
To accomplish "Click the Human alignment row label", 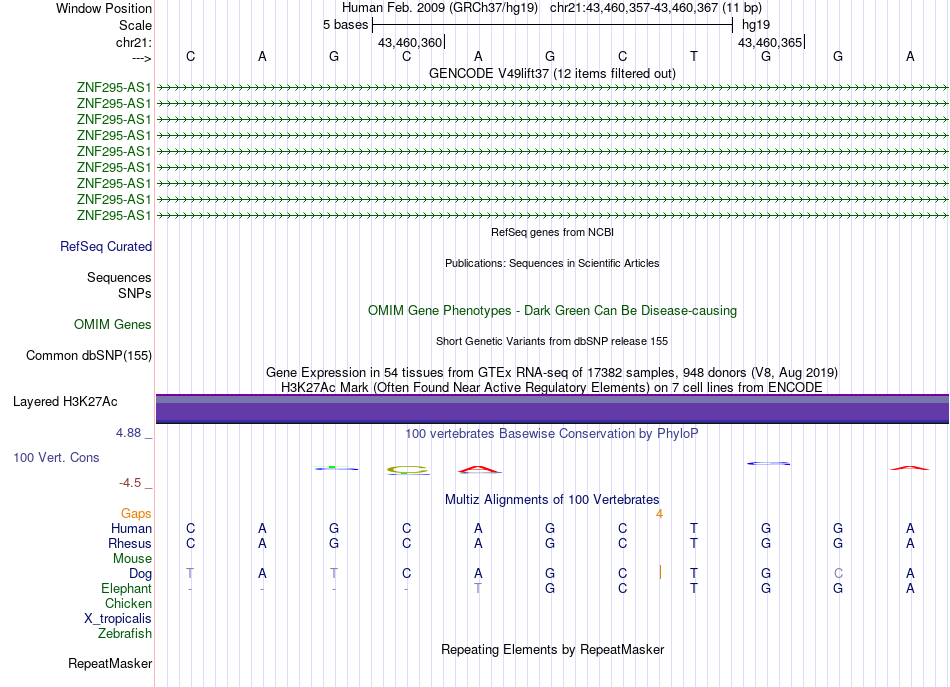I will point(131,529).
